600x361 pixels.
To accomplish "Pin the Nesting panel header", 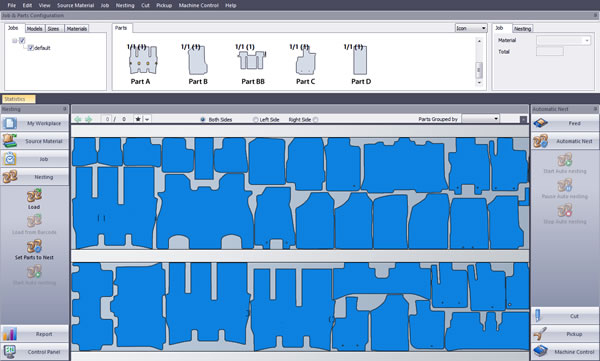I will click(x=65, y=109).
